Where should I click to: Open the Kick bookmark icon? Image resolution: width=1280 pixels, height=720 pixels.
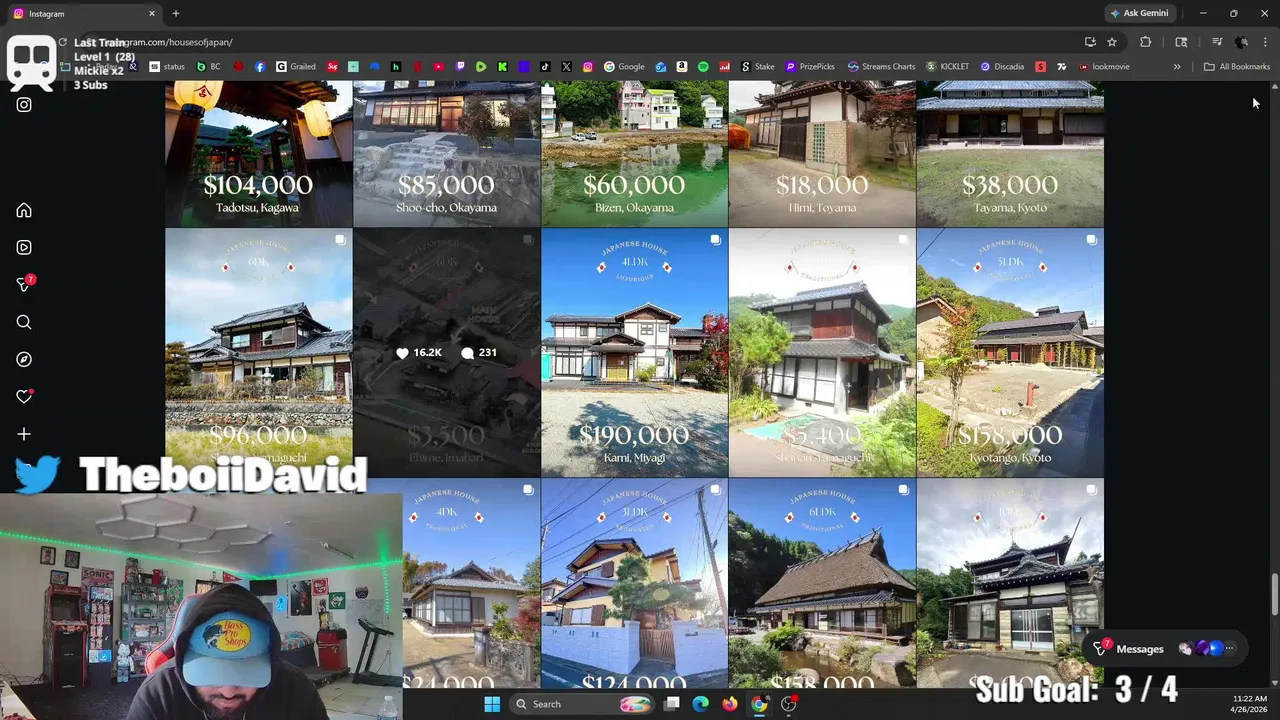pyautogui.click(x=502, y=67)
